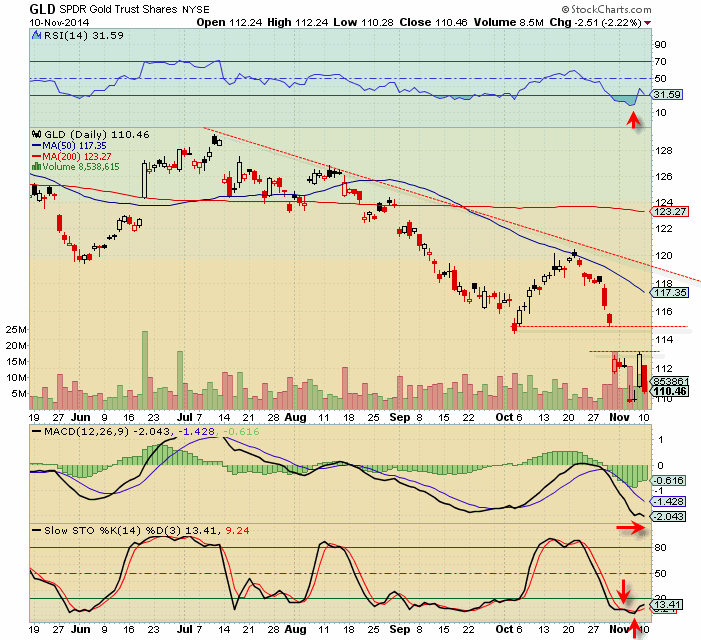
Task: Click the 80 level on stochastic axis
Action: pos(660,547)
